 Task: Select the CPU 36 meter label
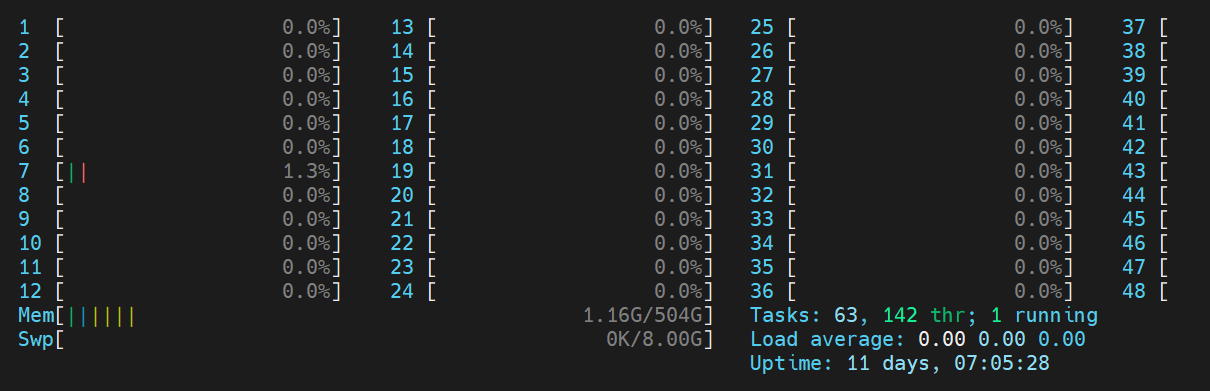pyautogui.click(x=762, y=292)
